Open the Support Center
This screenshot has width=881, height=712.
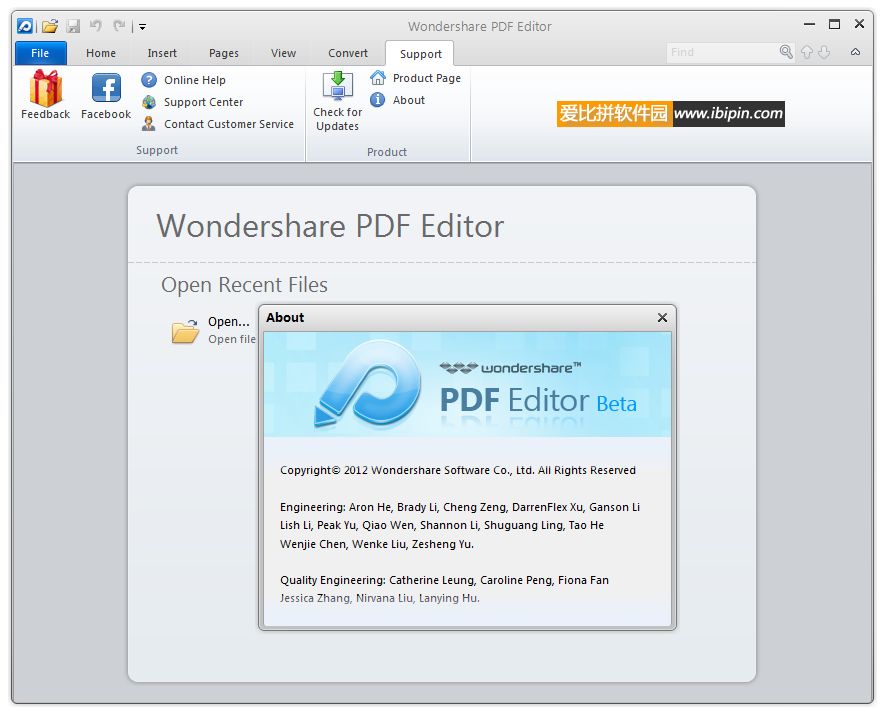pyautogui.click(x=203, y=102)
